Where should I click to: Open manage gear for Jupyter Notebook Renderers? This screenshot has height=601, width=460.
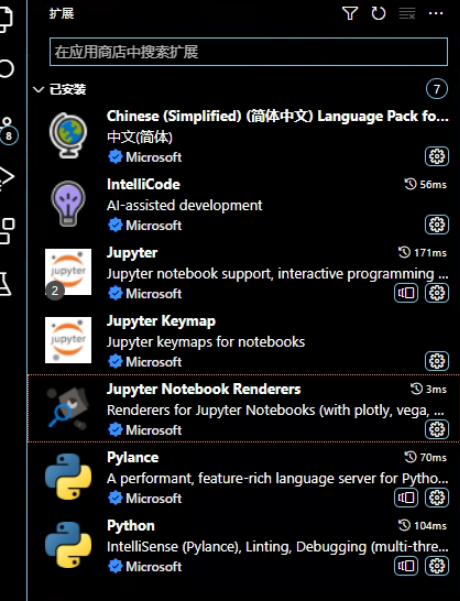click(x=437, y=429)
